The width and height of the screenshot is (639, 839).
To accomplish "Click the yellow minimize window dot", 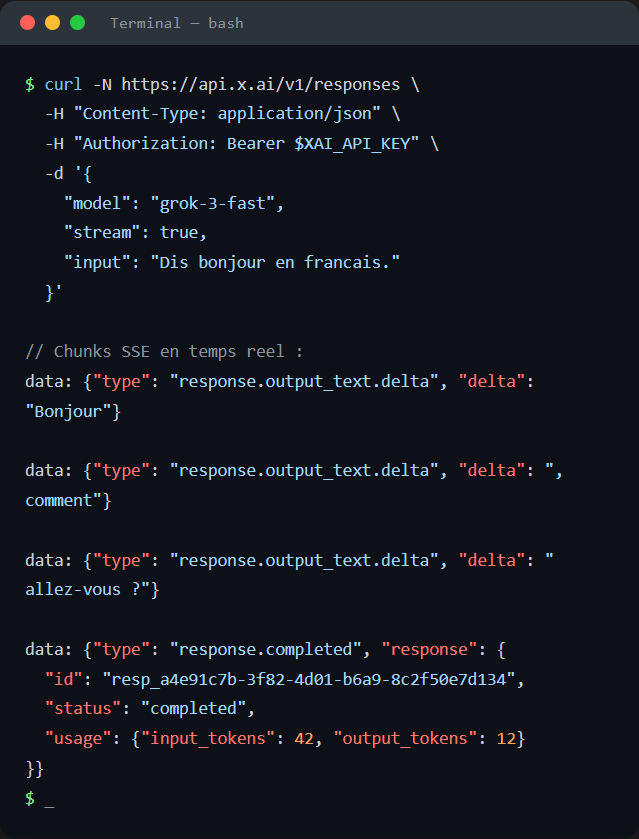I will pyautogui.click(x=52, y=22).
